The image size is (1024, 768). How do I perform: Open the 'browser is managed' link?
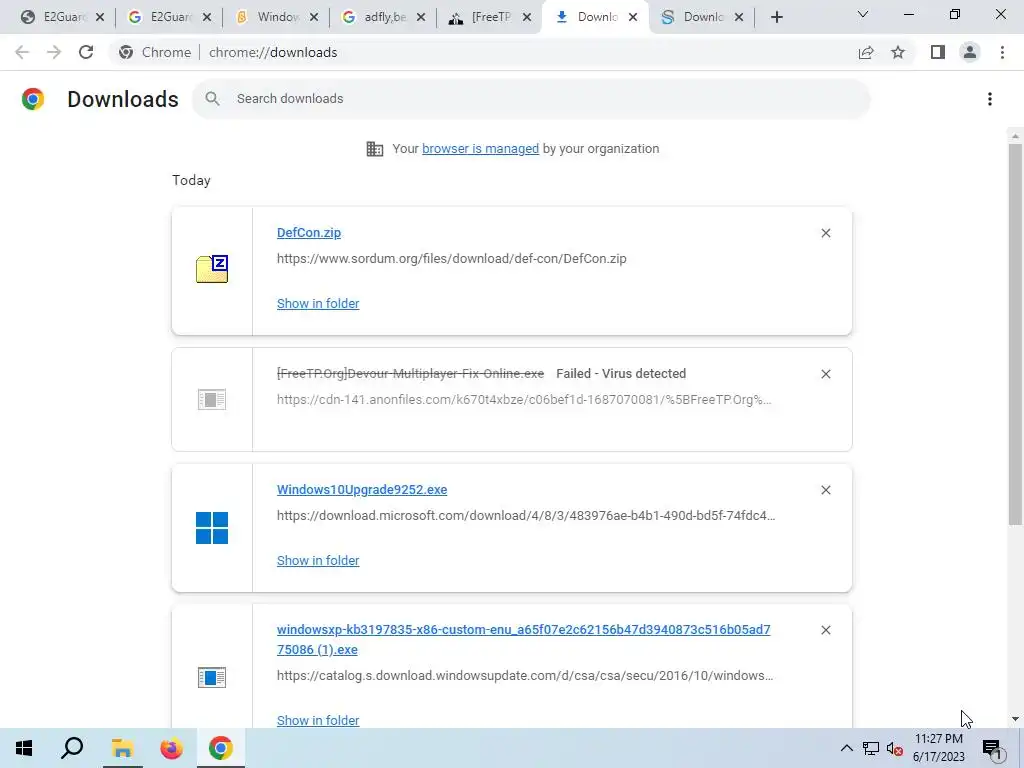(x=480, y=149)
